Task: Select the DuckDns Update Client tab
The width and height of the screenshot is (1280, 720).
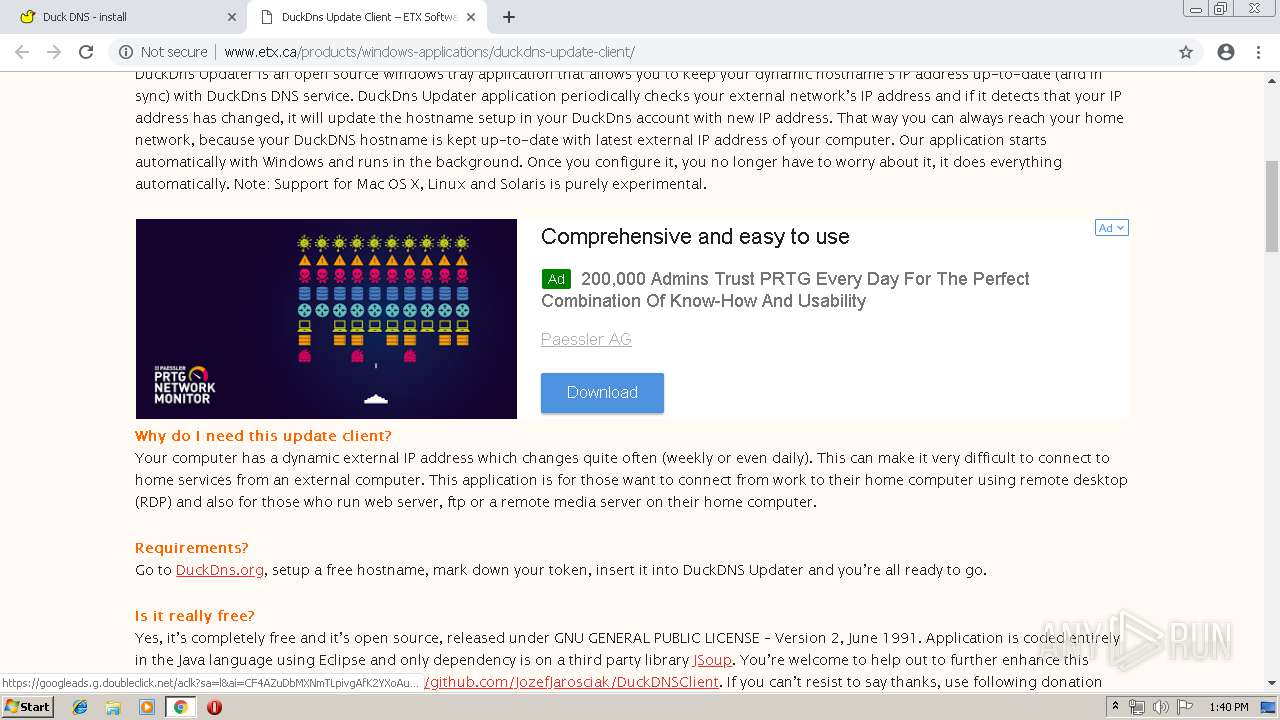Action: coord(367,17)
